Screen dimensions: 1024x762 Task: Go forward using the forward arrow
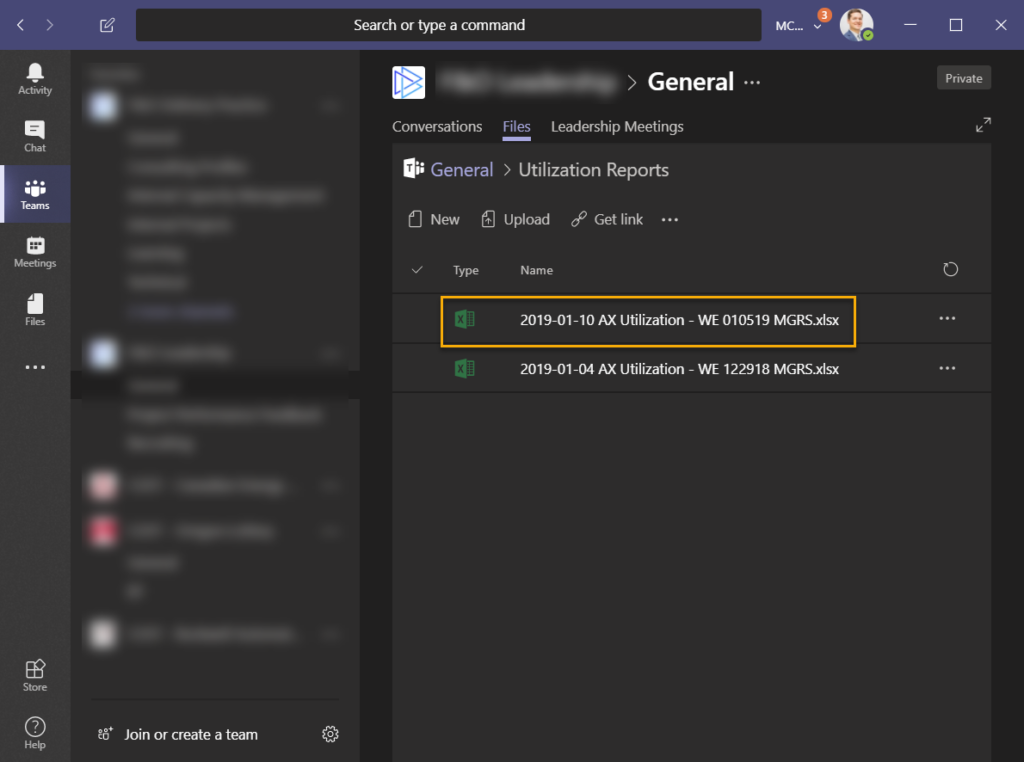point(50,25)
